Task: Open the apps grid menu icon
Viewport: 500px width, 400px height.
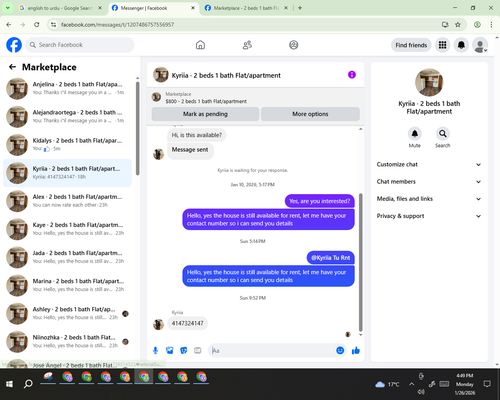Action: [x=442, y=45]
